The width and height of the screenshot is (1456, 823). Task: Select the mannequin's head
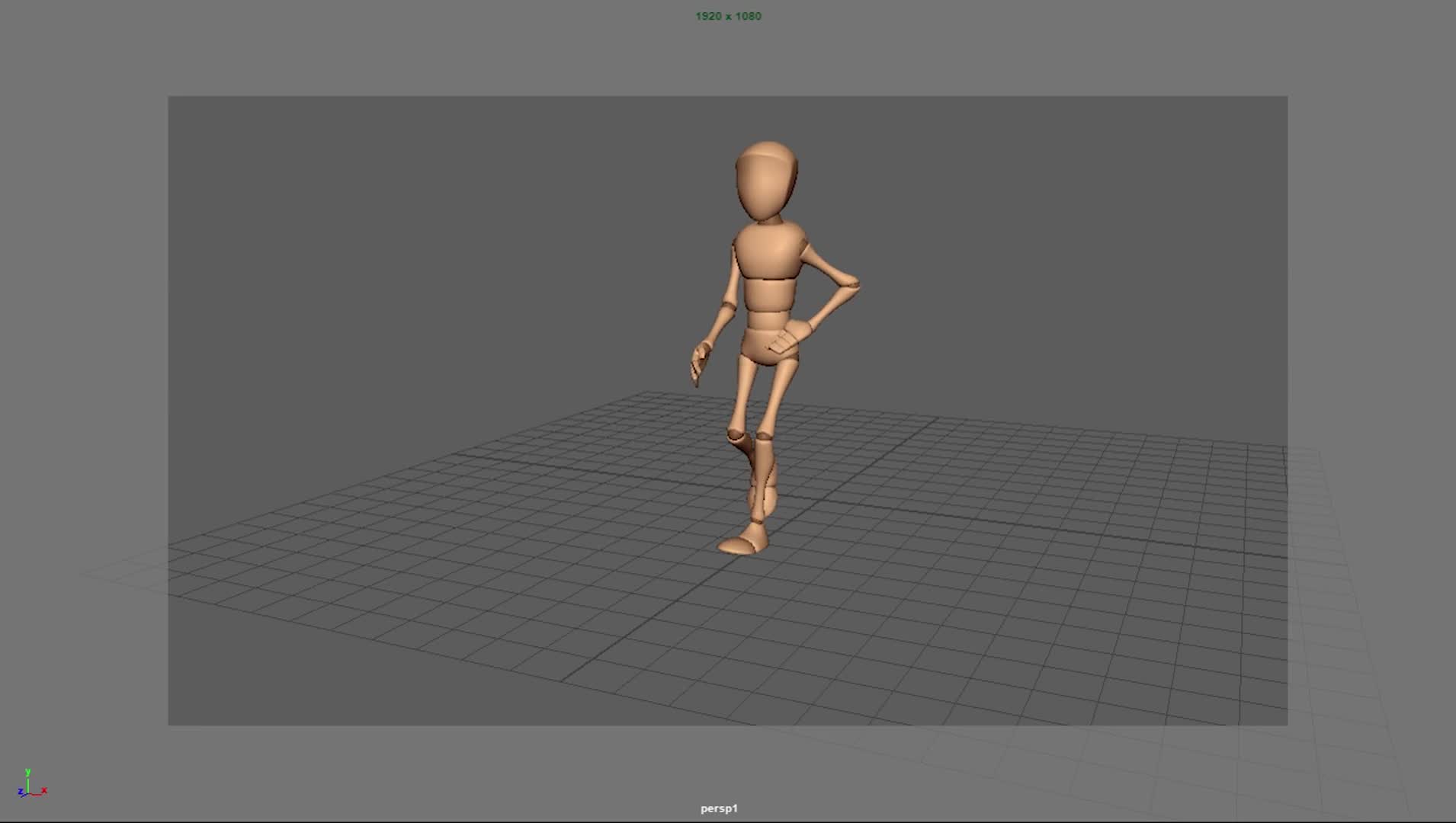tap(765, 181)
